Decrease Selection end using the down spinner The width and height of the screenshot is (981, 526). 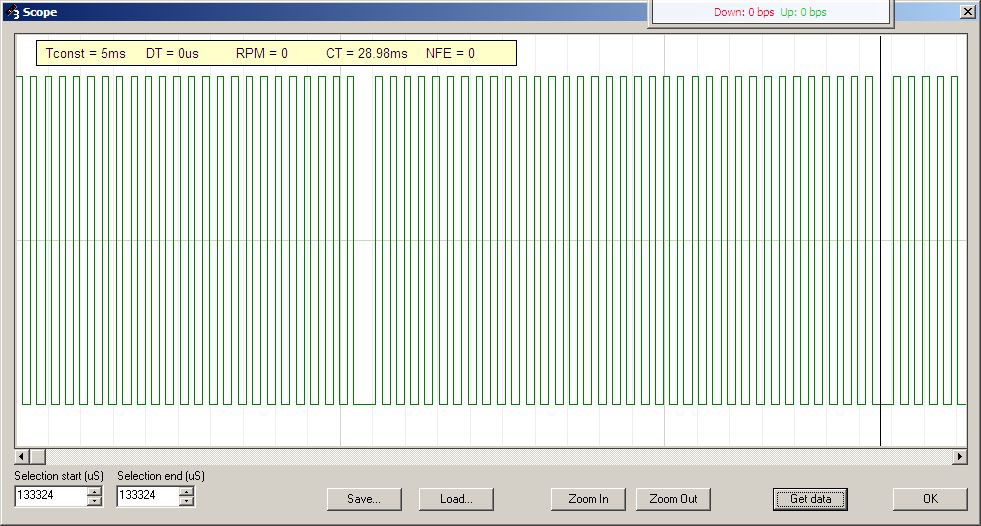tap(186, 501)
